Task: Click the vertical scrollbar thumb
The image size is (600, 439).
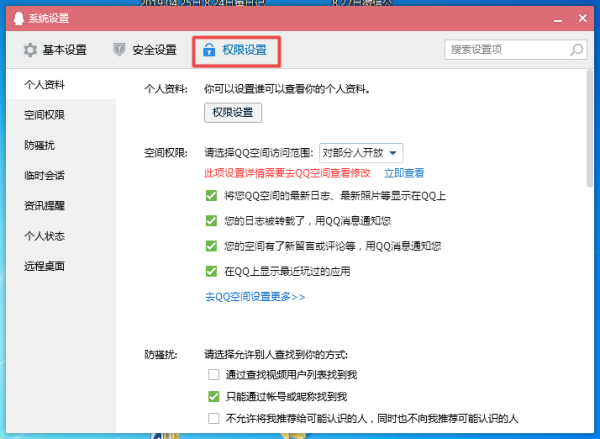Action: click(x=590, y=129)
